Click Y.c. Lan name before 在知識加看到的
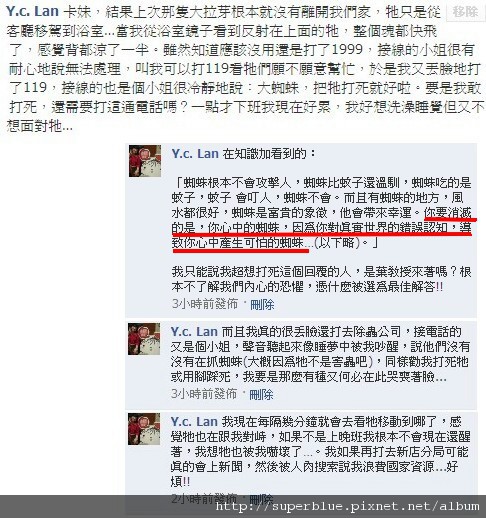Image resolution: width=486 pixels, height=518 pixels. click(x=195, y=154)
